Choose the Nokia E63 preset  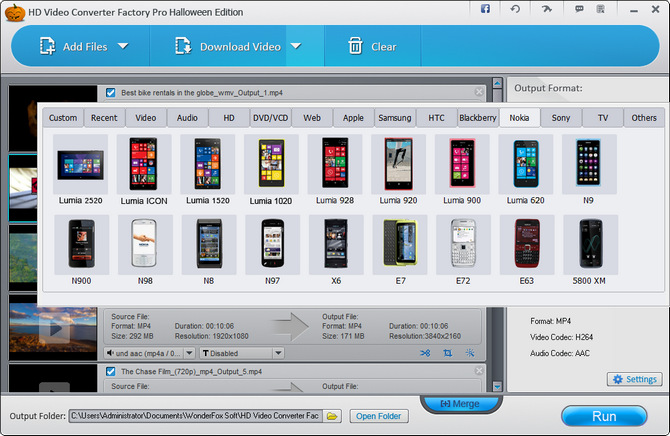527,250
